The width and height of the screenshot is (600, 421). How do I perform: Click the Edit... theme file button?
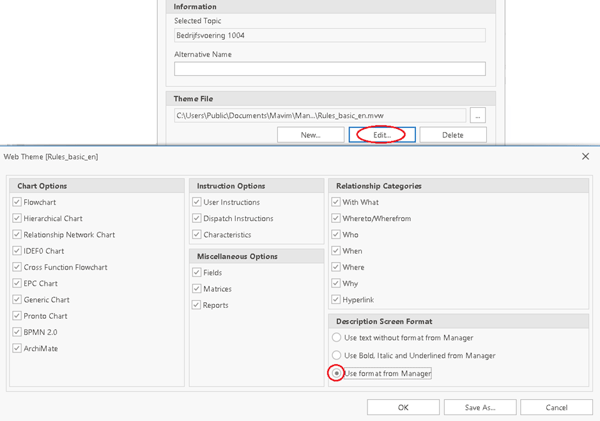382,135
